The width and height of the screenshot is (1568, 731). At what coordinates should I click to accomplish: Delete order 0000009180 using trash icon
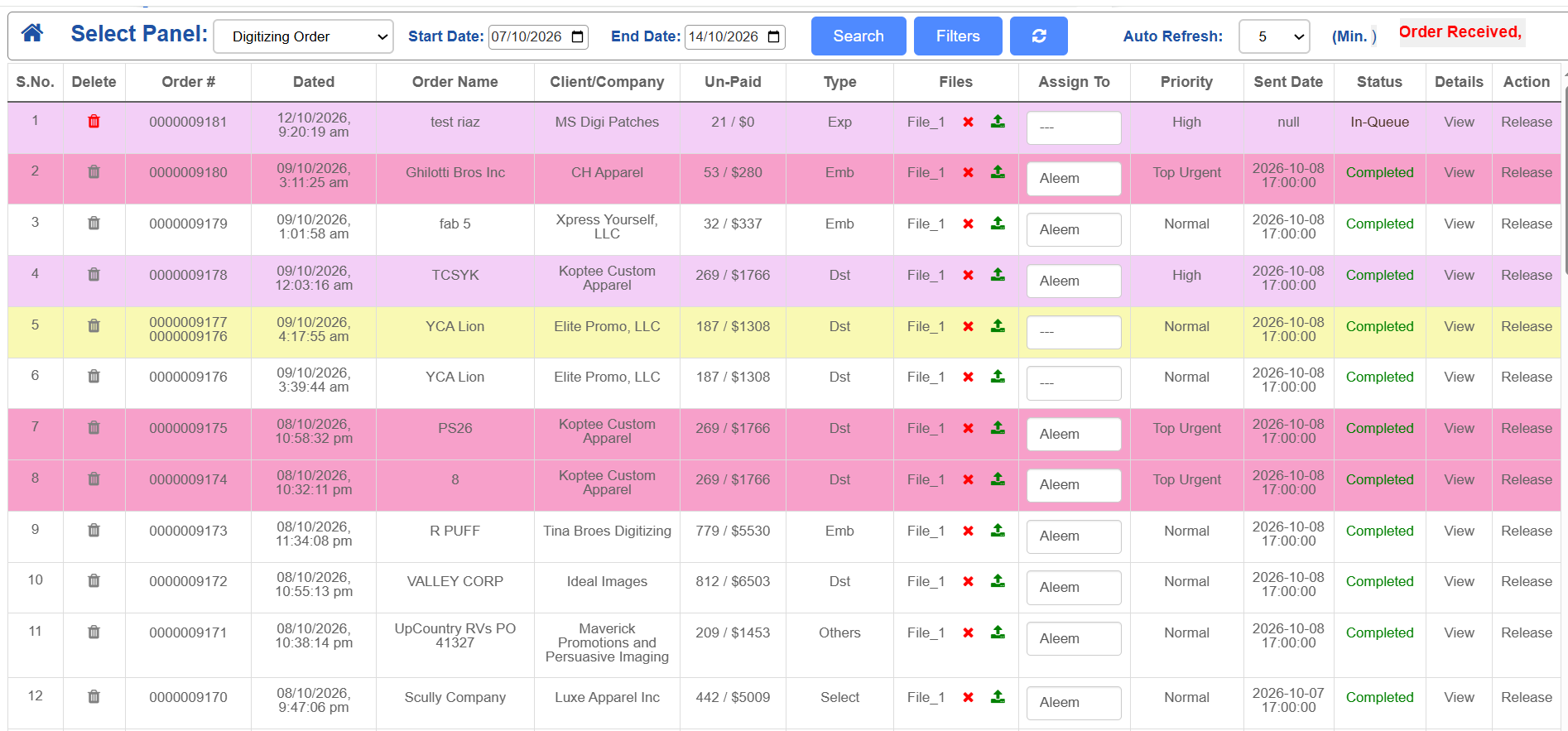pyautogui.click(x=94, y=172)
